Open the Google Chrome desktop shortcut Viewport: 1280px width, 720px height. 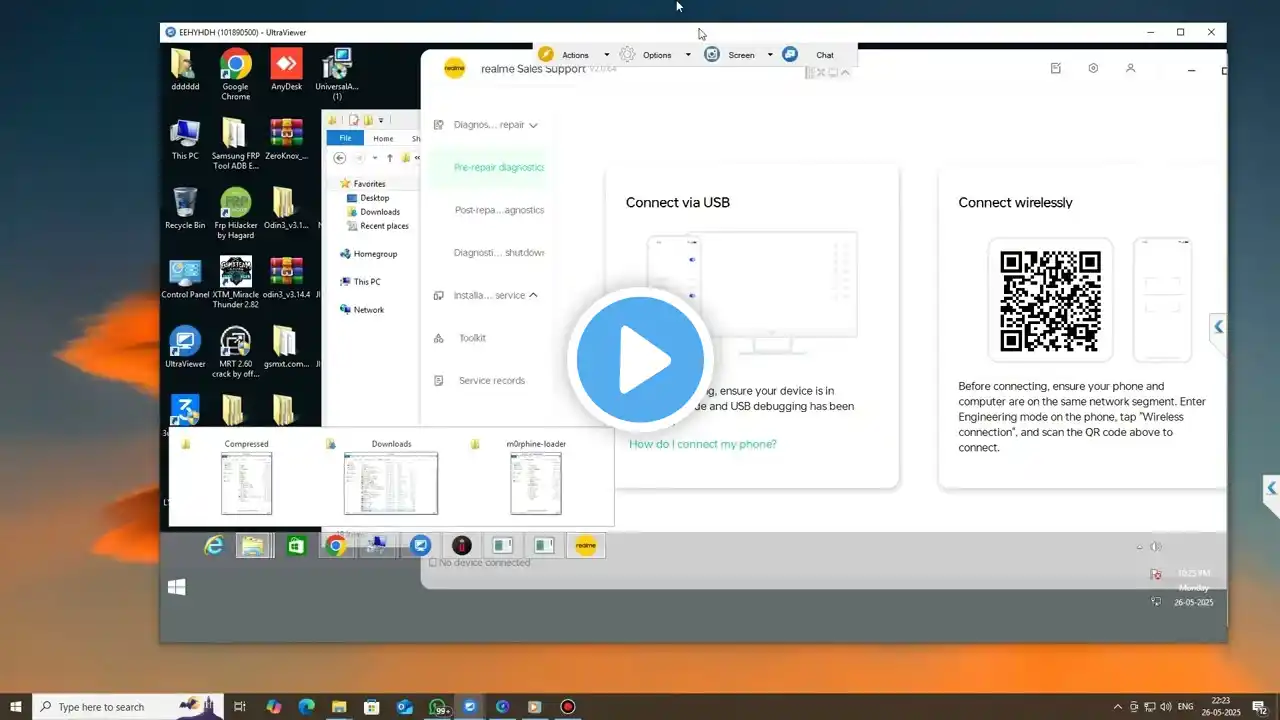click(236, 75)
